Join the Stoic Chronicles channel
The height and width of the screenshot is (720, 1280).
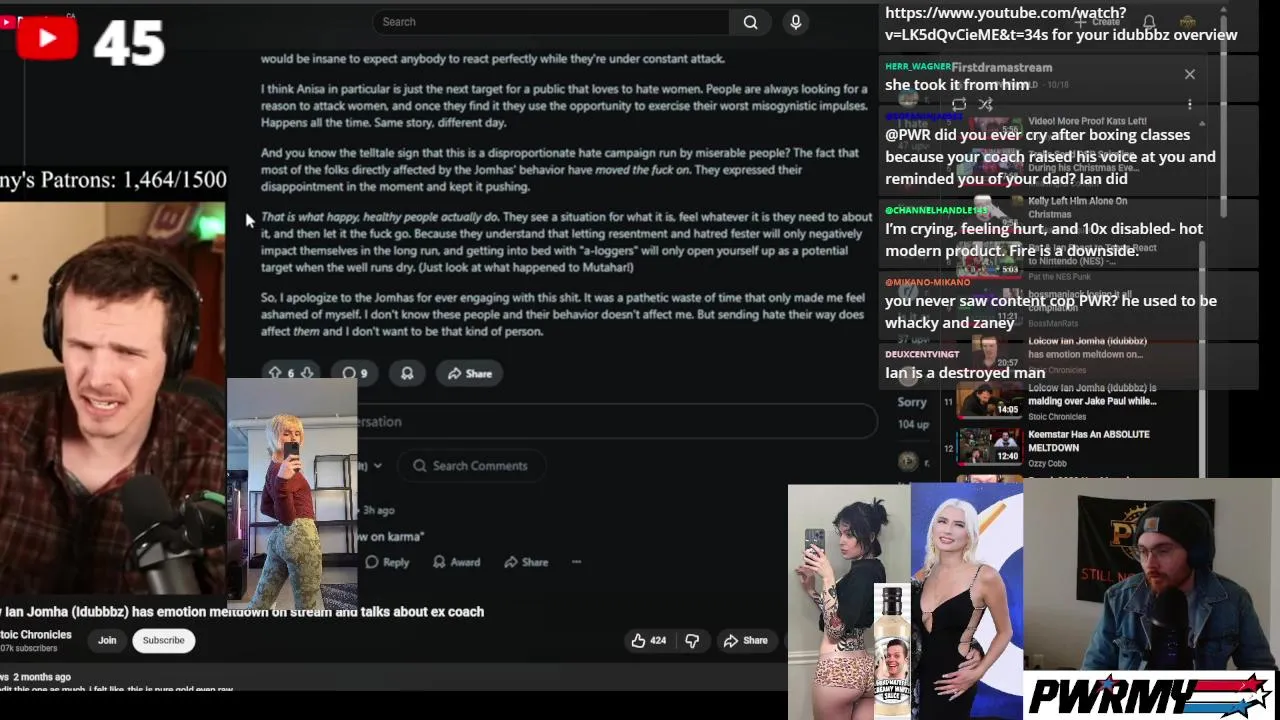click(107, 640)
